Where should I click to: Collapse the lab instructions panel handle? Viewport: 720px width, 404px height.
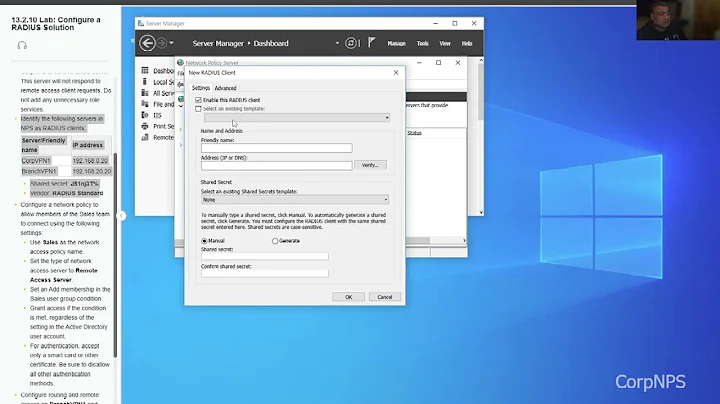[122, 215]
